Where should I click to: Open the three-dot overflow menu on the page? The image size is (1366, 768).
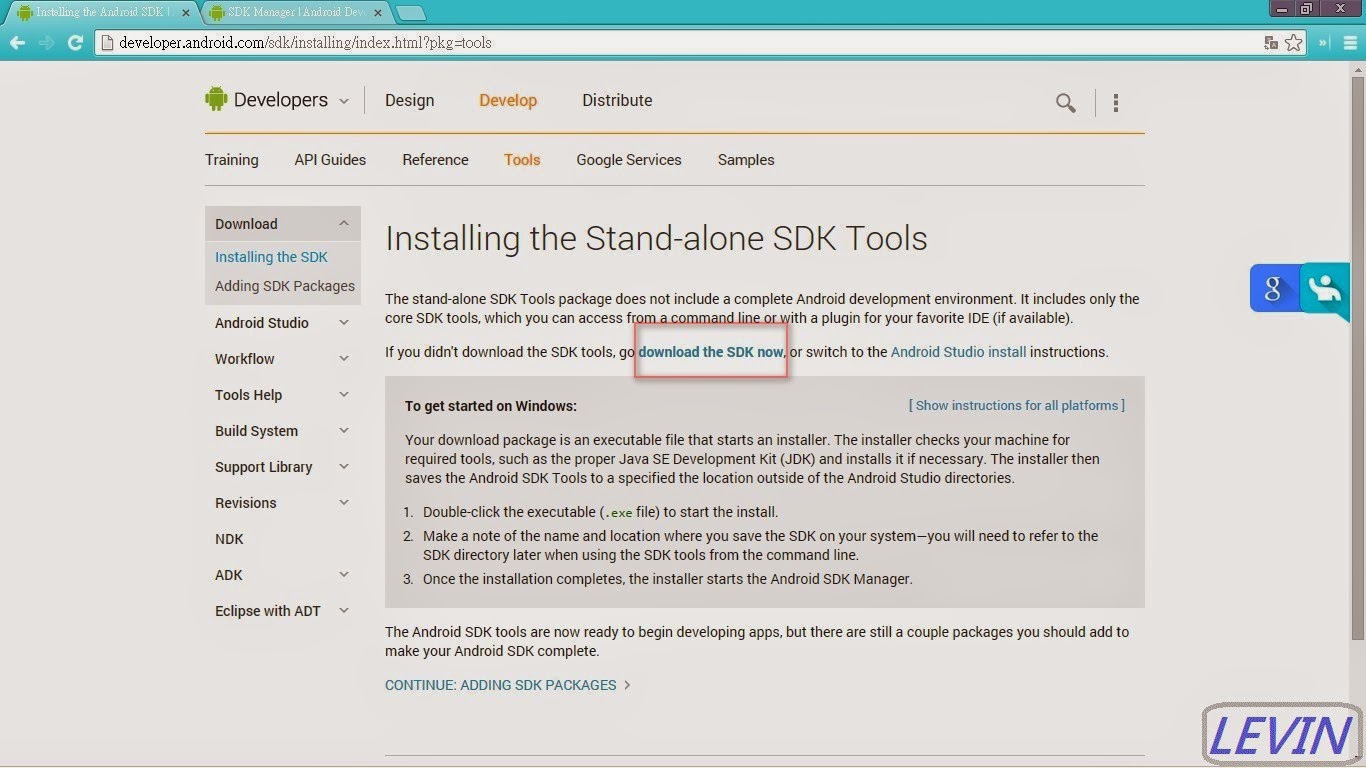(x=1116, y=102)
